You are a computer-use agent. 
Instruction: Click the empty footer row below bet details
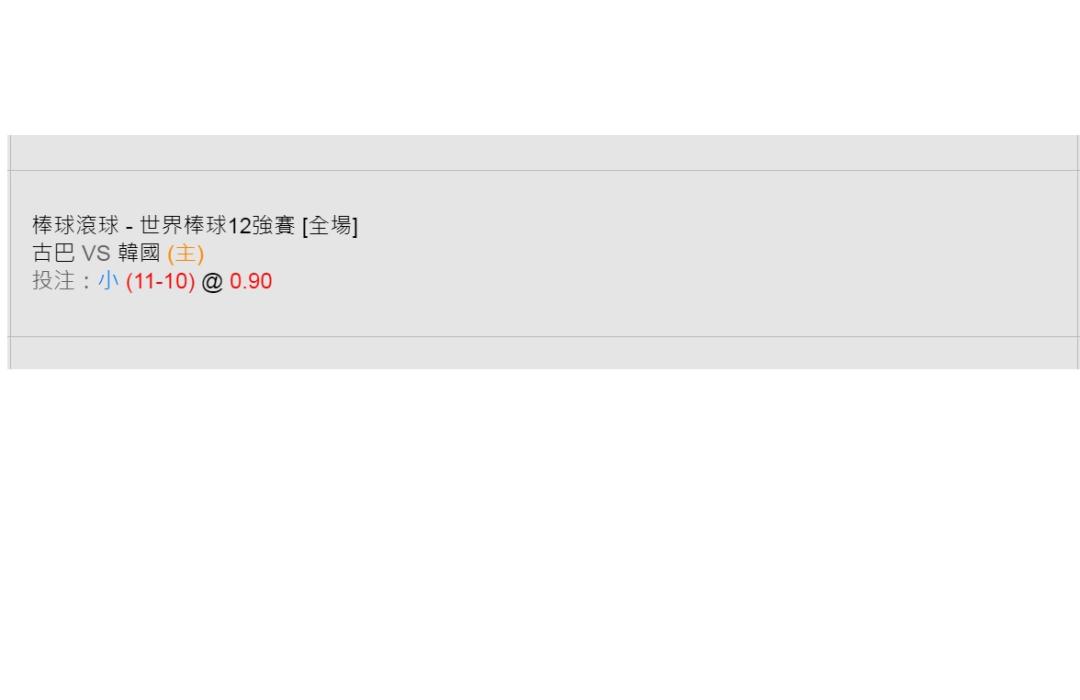coord(543,353)
